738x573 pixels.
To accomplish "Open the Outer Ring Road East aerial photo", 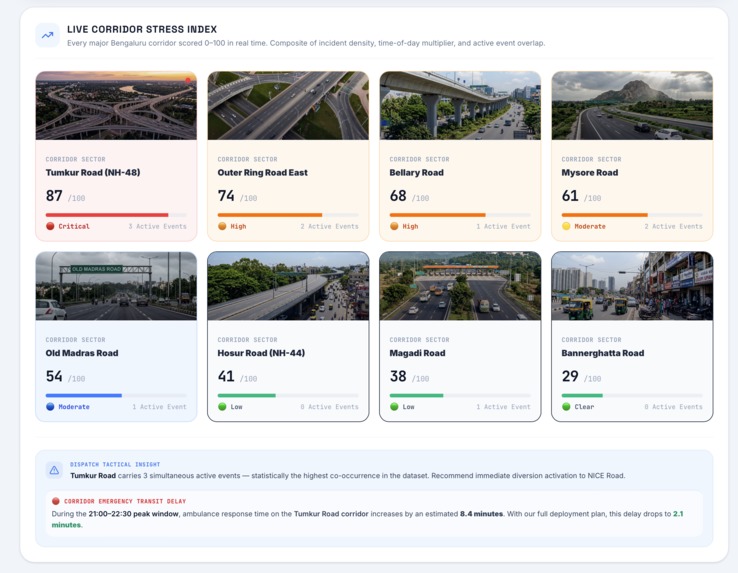I will (x=288, y=105).
